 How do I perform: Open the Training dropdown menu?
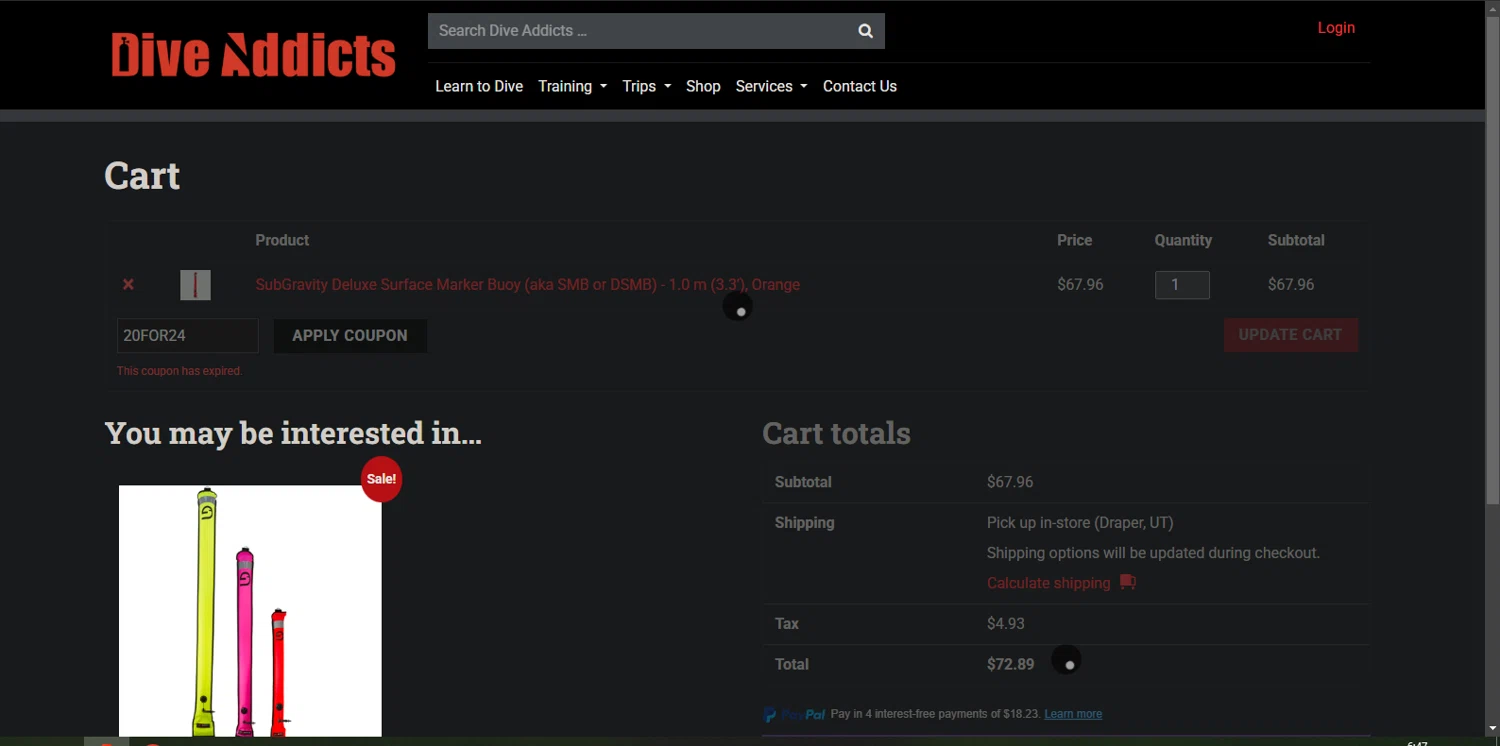click(572, 86)
